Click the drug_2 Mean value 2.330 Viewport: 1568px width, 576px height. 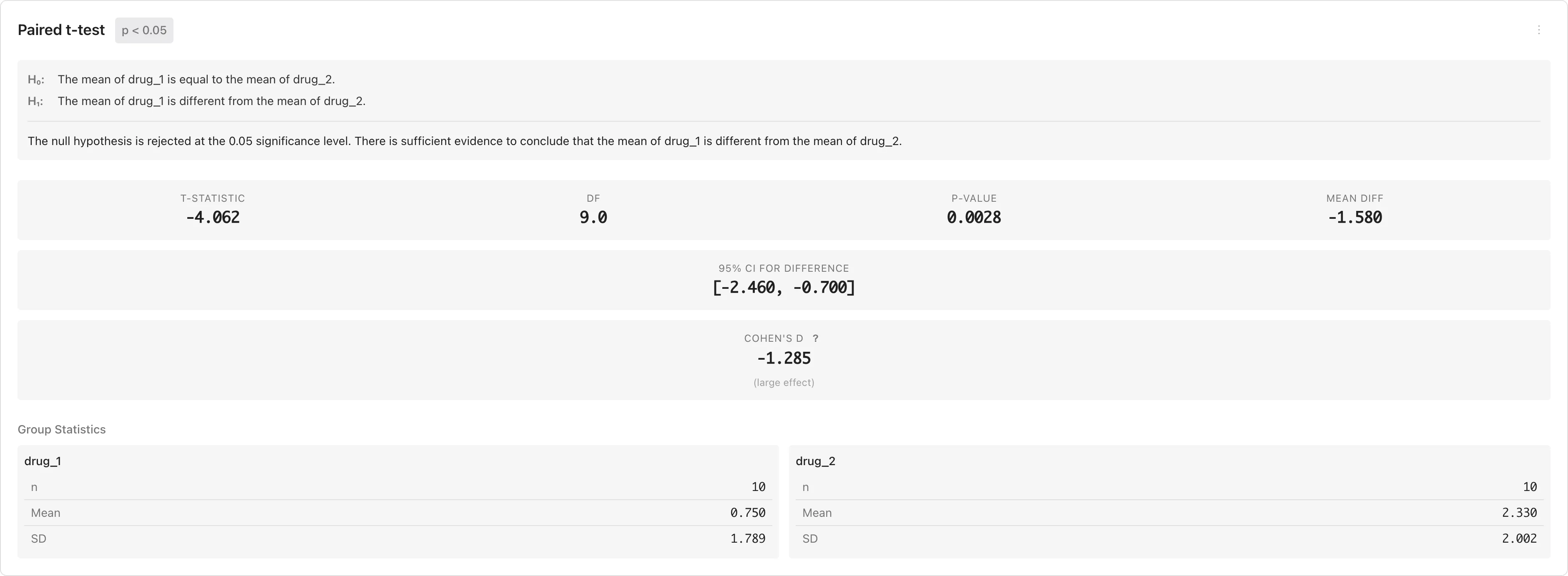1519,513
